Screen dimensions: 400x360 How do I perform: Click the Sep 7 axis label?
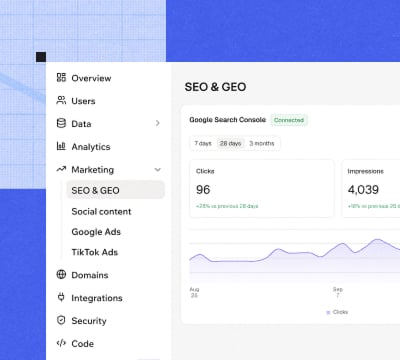coord(338,292)
